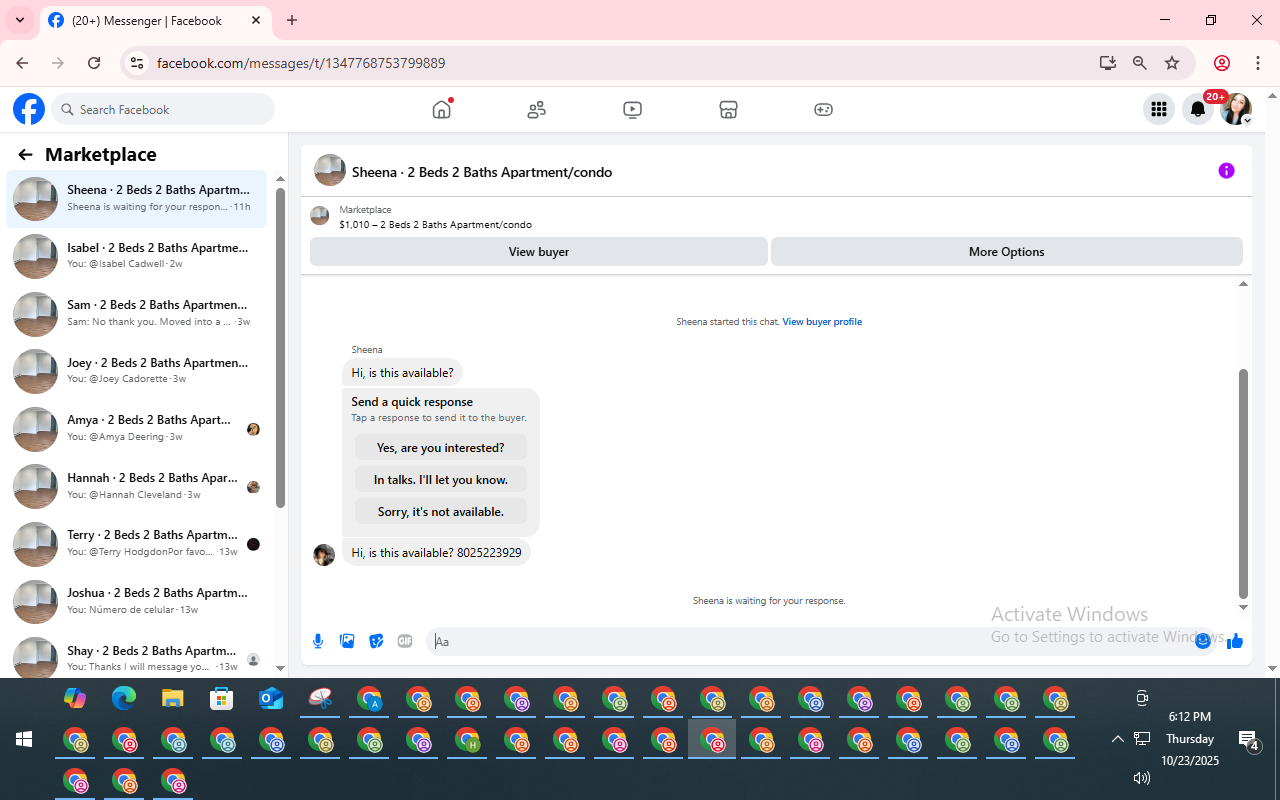Open the Facebook logo home link
The height and width of the screenshot is (800, 1280).
29,109
